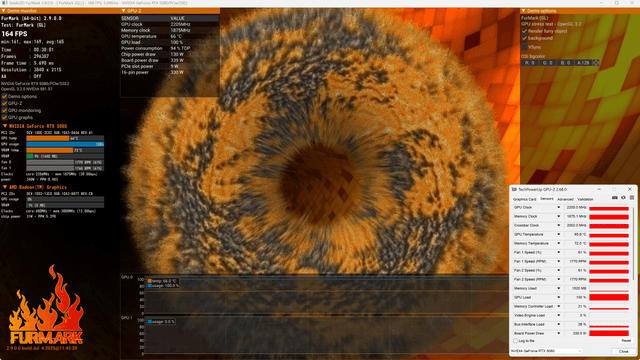
Task: Click Reset button in GPU-Z
Action: [x=626, y=341]
